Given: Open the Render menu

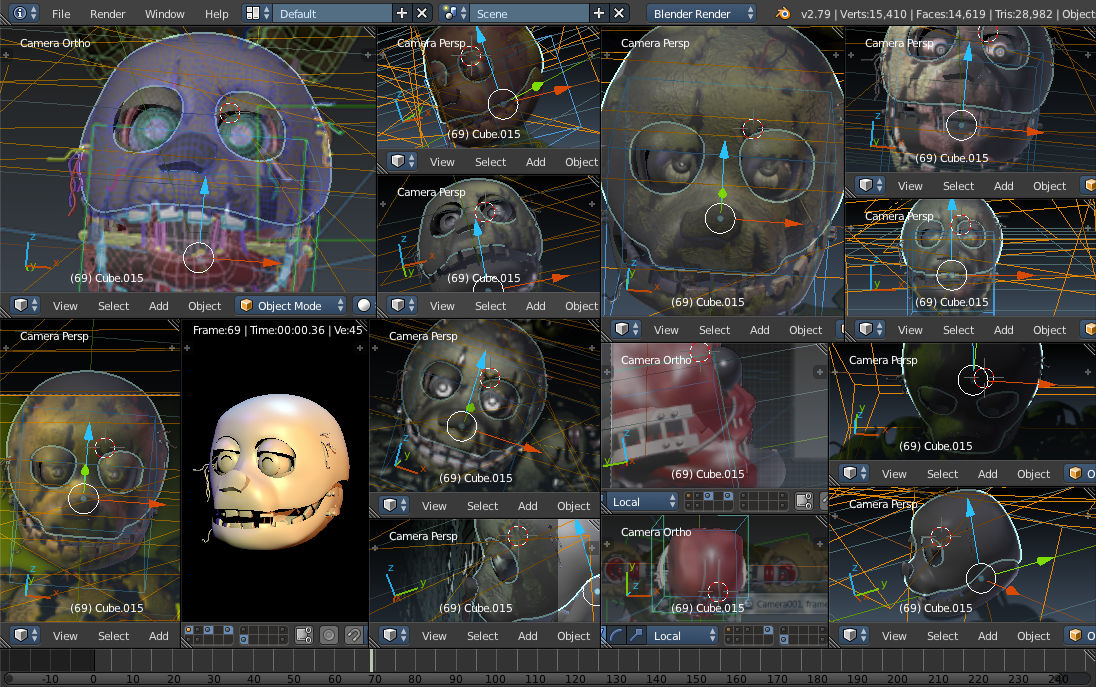Looking at the screenshot, I should coord(108,14).
